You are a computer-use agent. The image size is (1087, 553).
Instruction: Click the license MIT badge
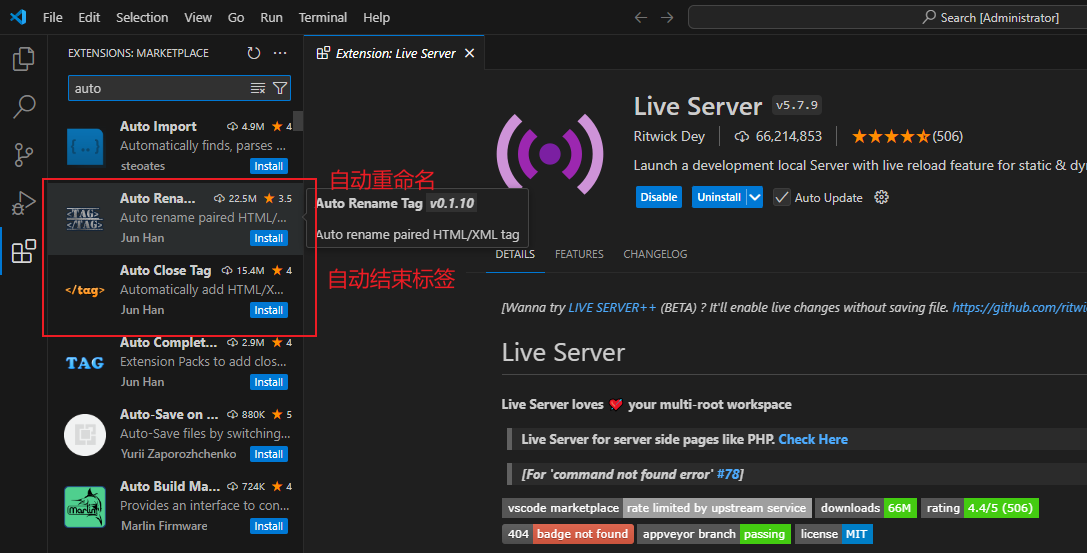pyautogui.click(x=834, y=534)
